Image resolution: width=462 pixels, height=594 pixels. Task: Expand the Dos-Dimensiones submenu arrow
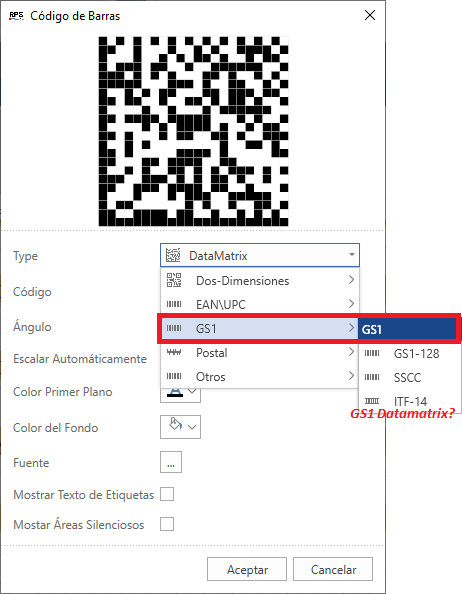click(x=351, y=280)
